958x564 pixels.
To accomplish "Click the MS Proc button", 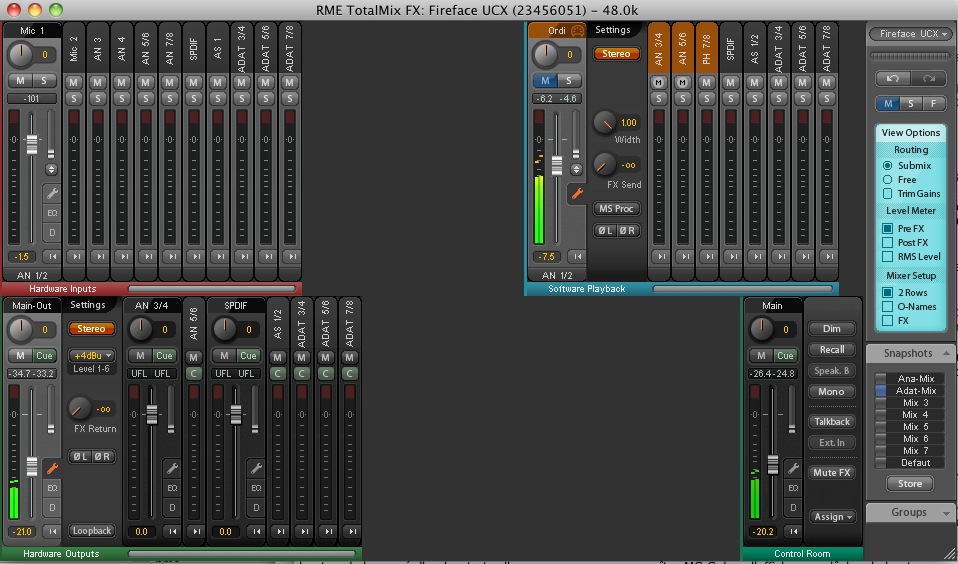I will [x=617, y=209].
